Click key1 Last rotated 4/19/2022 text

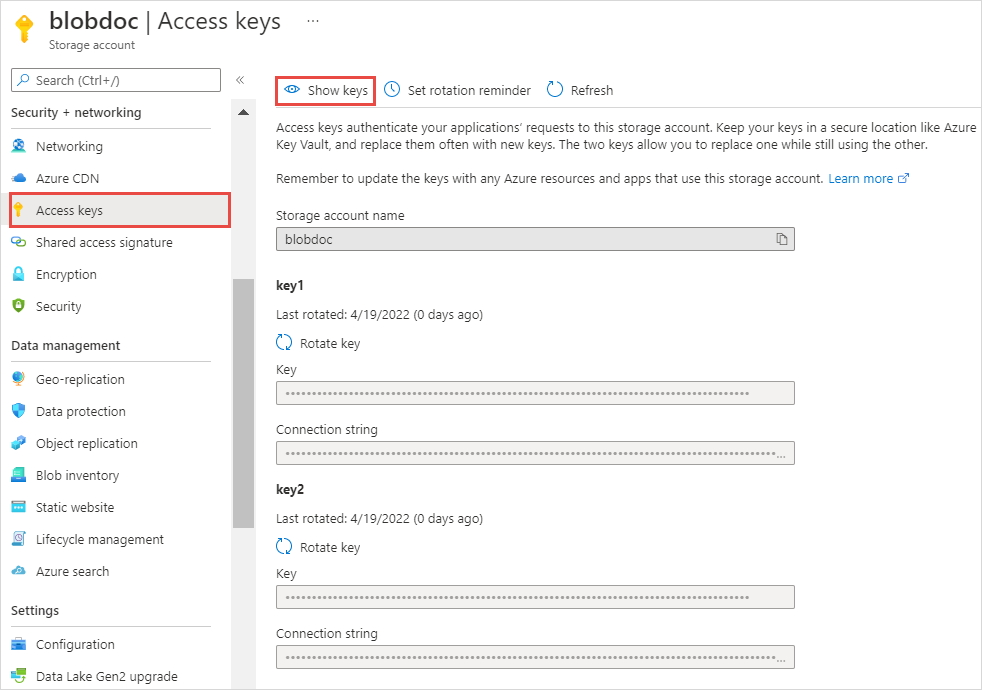pyautogui.click(x=380, y=314)
